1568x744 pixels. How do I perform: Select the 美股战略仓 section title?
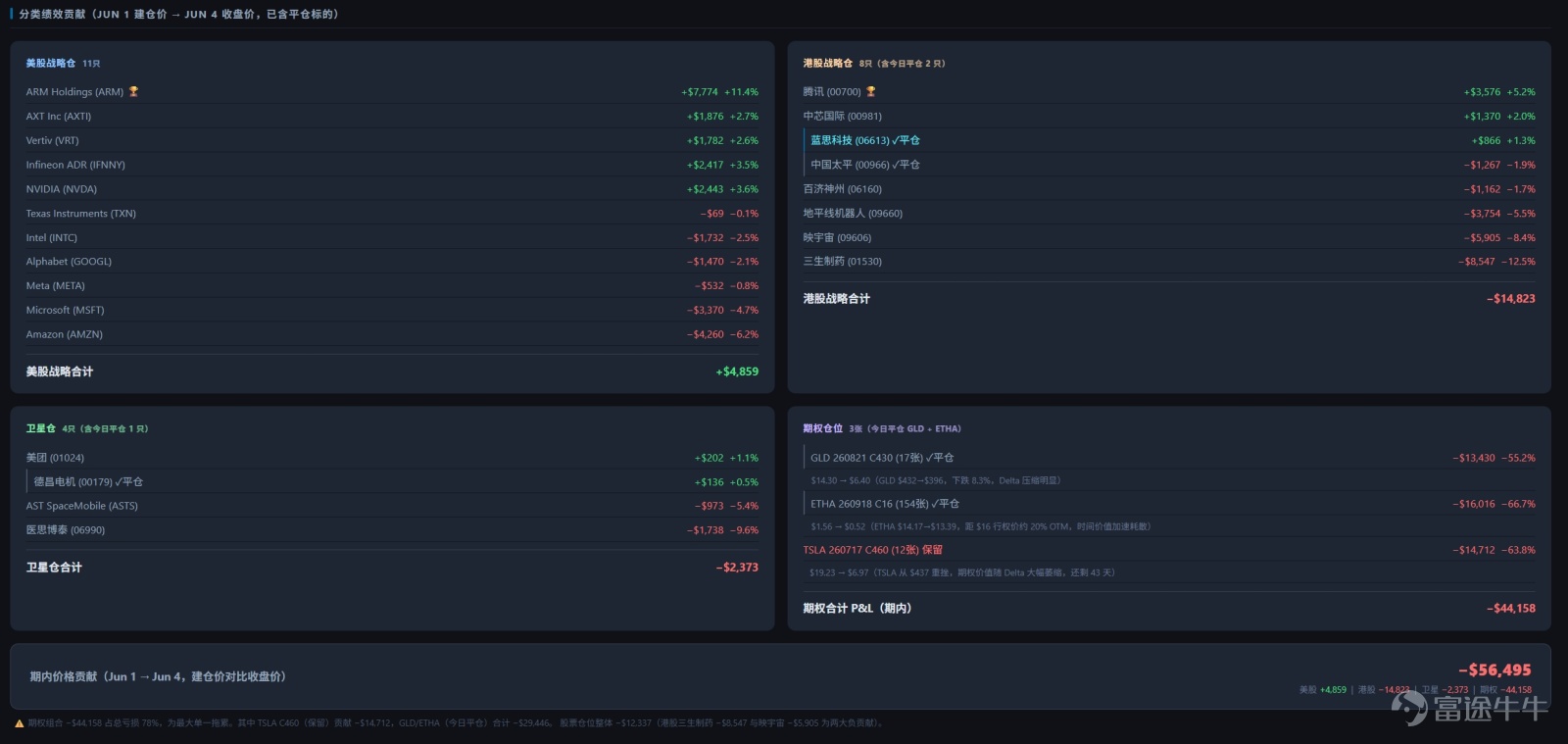point(51,63)
